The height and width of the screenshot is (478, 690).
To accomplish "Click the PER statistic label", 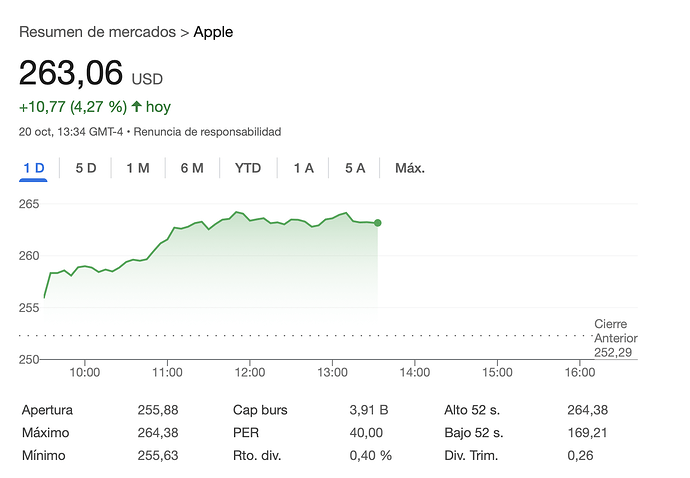I will [246, 432].
